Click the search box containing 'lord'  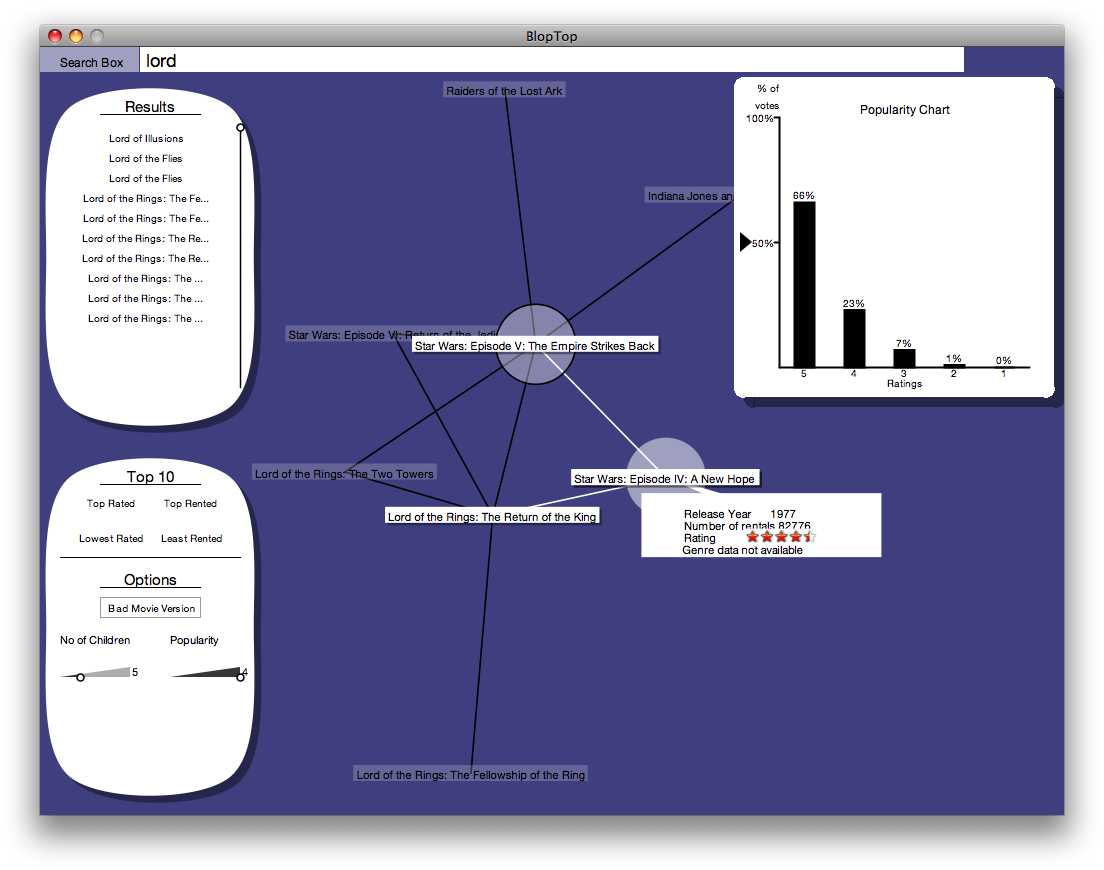coord(551,61)
